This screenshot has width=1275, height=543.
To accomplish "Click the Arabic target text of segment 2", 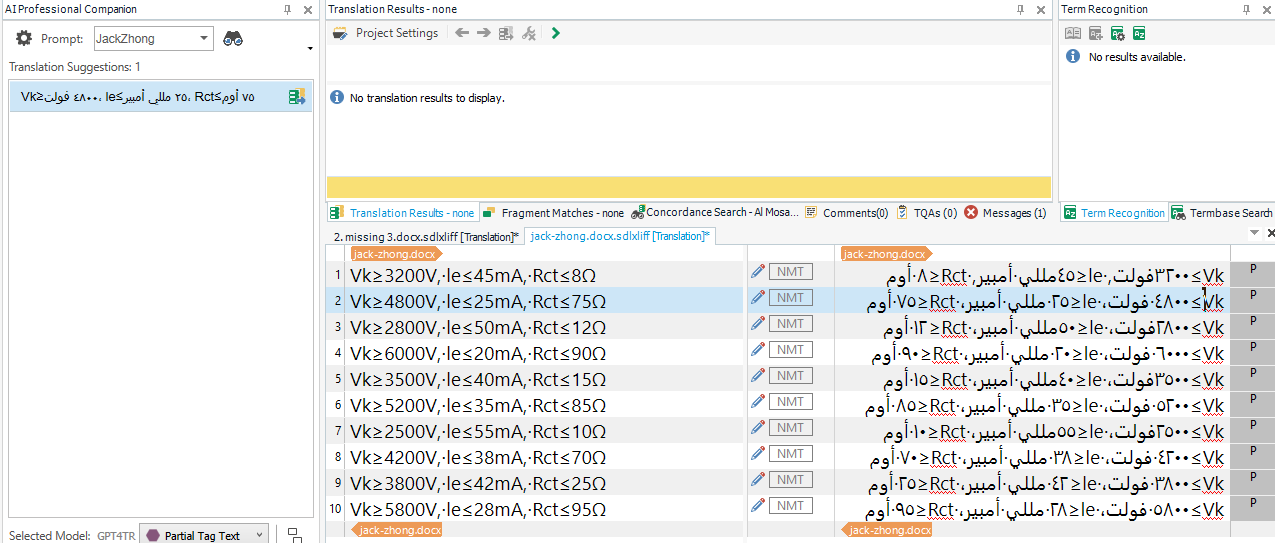I will (1045, 302).
